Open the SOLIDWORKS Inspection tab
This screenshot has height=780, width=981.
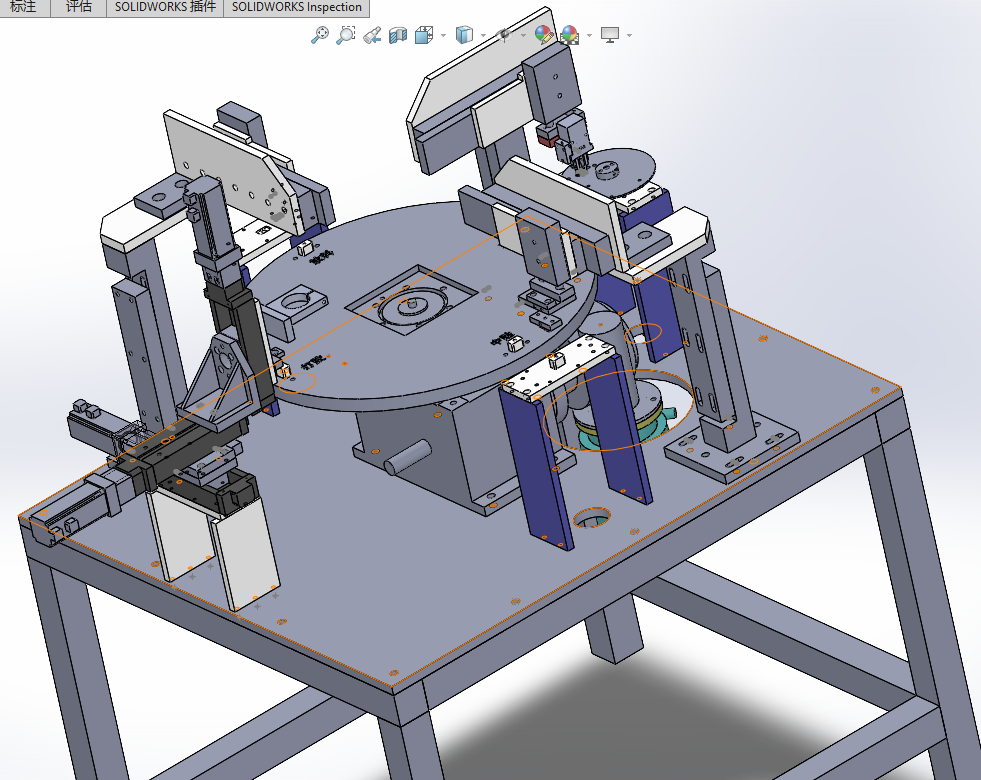(297, 8)
